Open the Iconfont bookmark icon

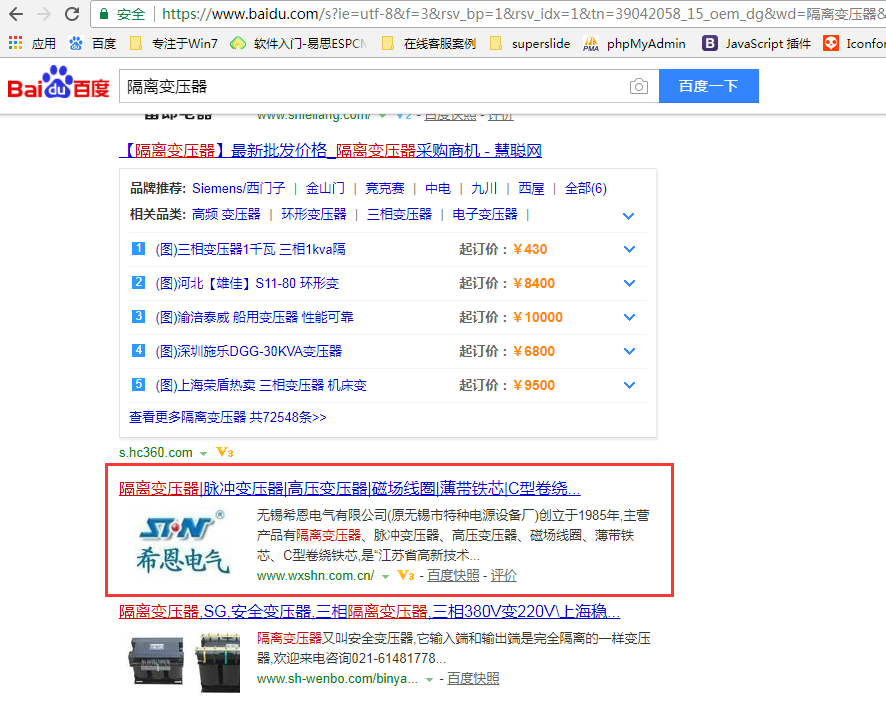pos(831,43)
